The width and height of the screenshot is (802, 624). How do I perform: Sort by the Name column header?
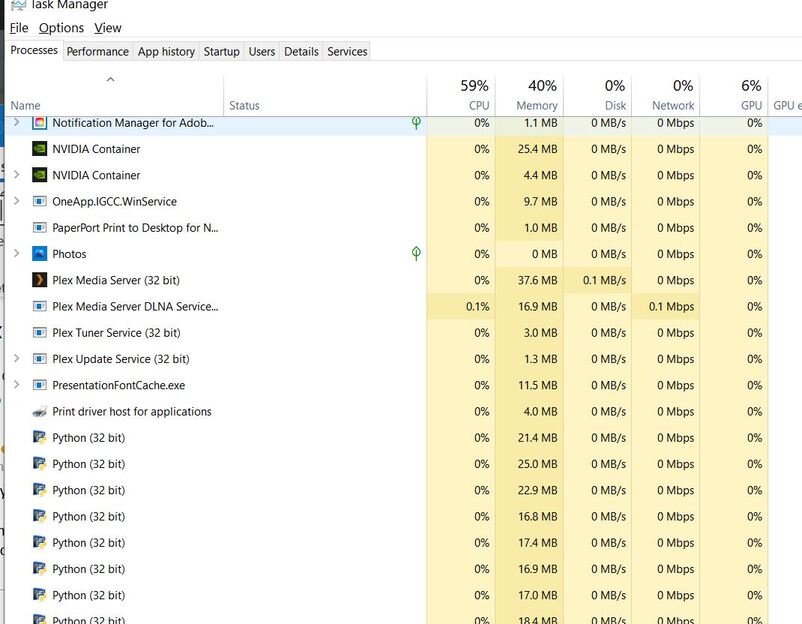click(x=115, y=96)
